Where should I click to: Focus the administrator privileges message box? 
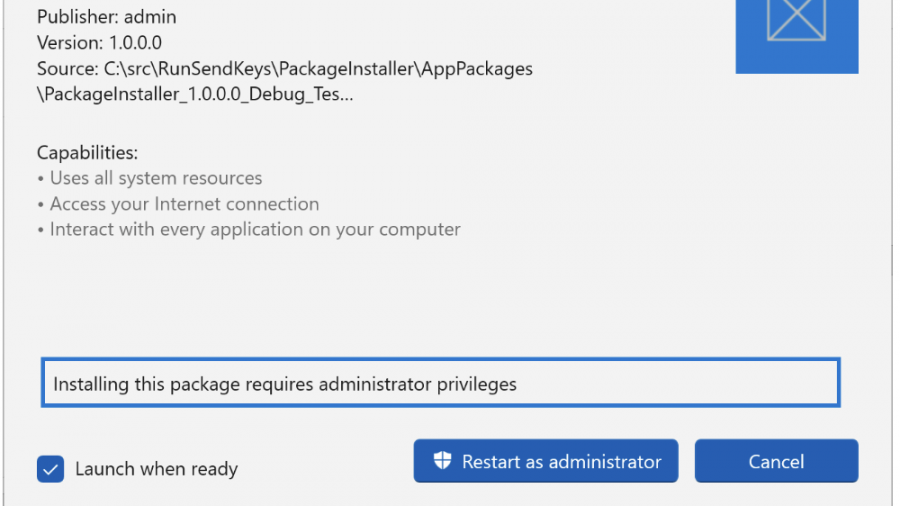[440, 383]
